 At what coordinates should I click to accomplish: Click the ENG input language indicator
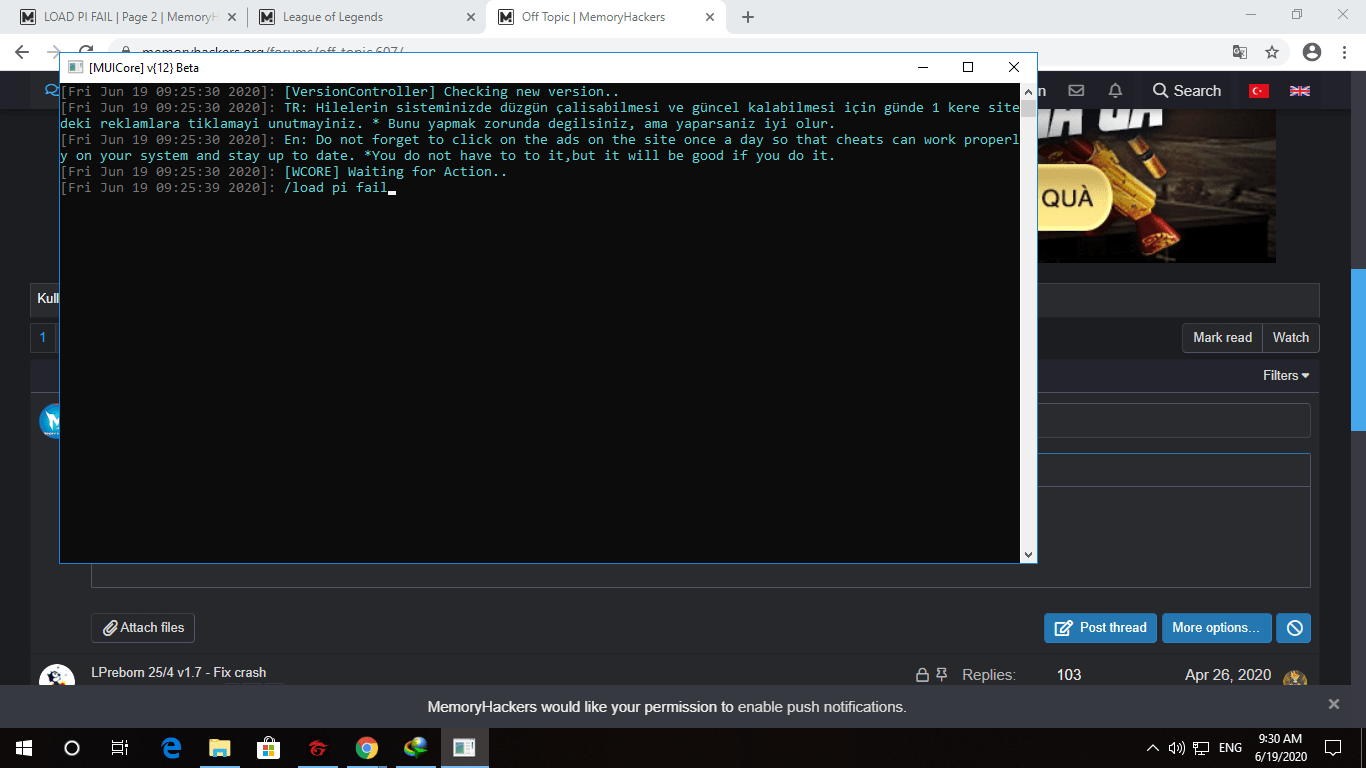pos(1230,748)
